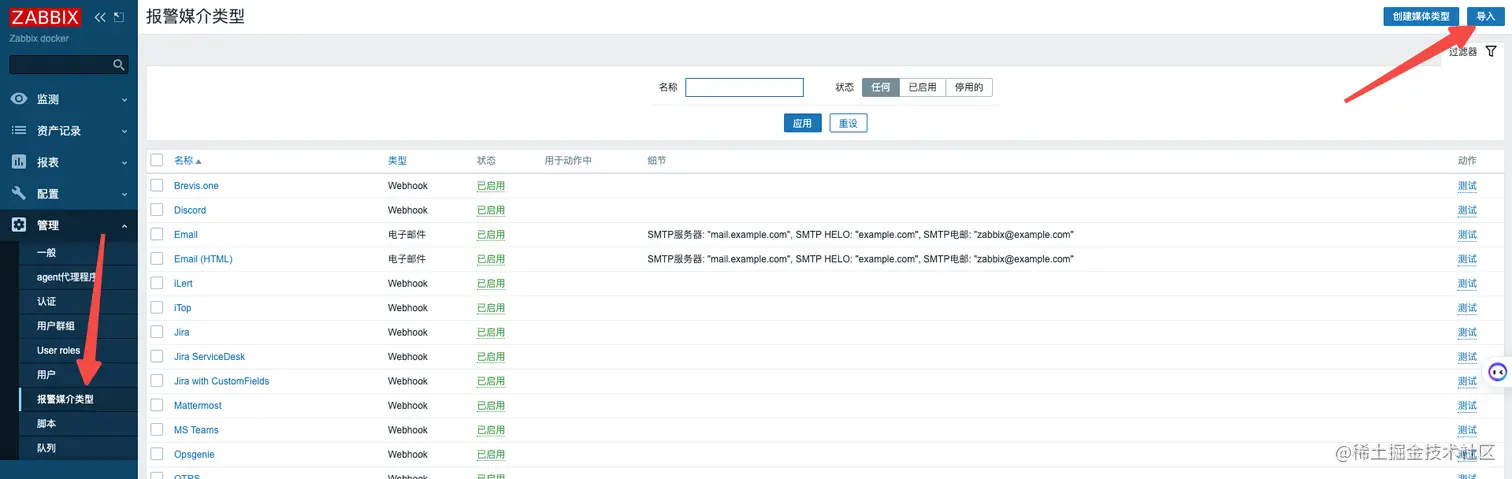Click the ZABBIX logo

46,16
